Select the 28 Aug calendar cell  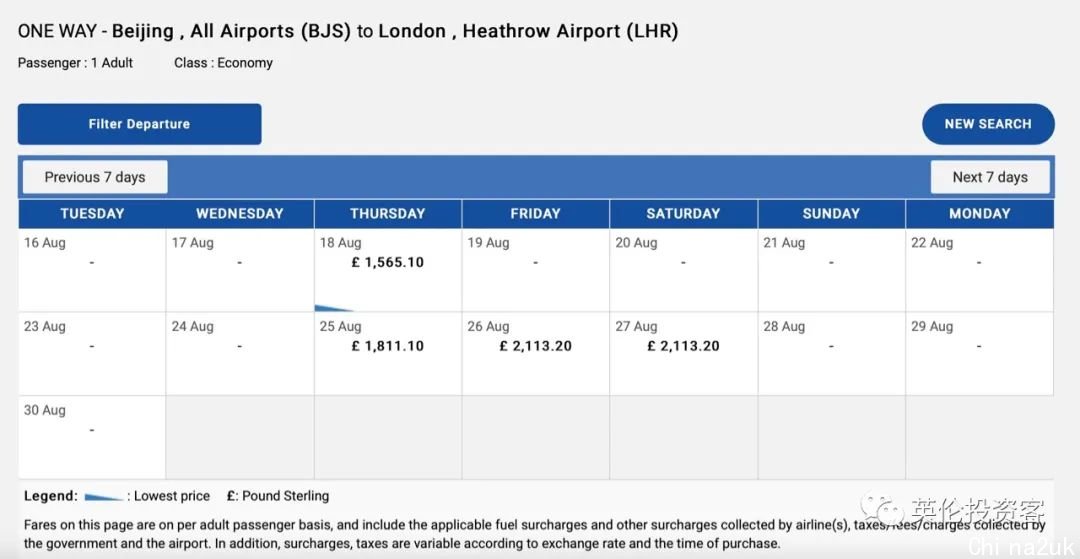pyautogui.click(x=831, y=353)
